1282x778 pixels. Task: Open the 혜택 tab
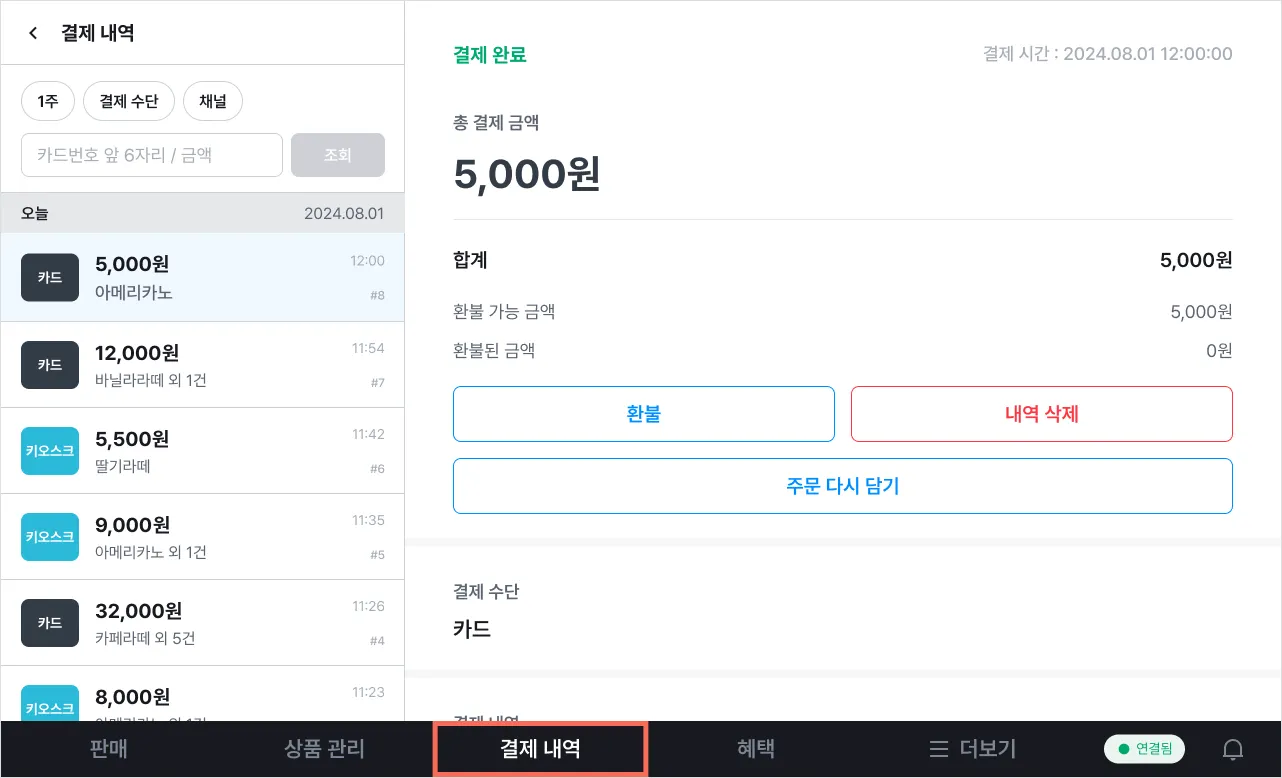[x=756, y=749]
